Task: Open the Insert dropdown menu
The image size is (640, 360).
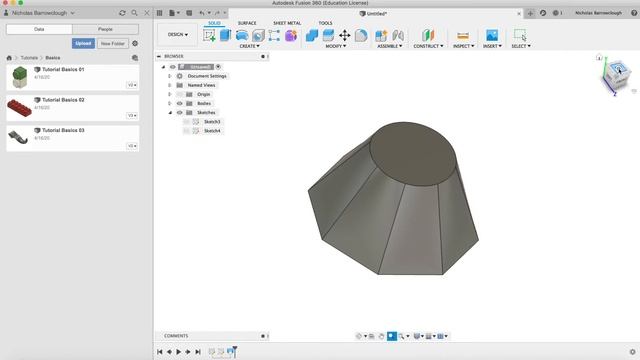Action: coord(492,46)
